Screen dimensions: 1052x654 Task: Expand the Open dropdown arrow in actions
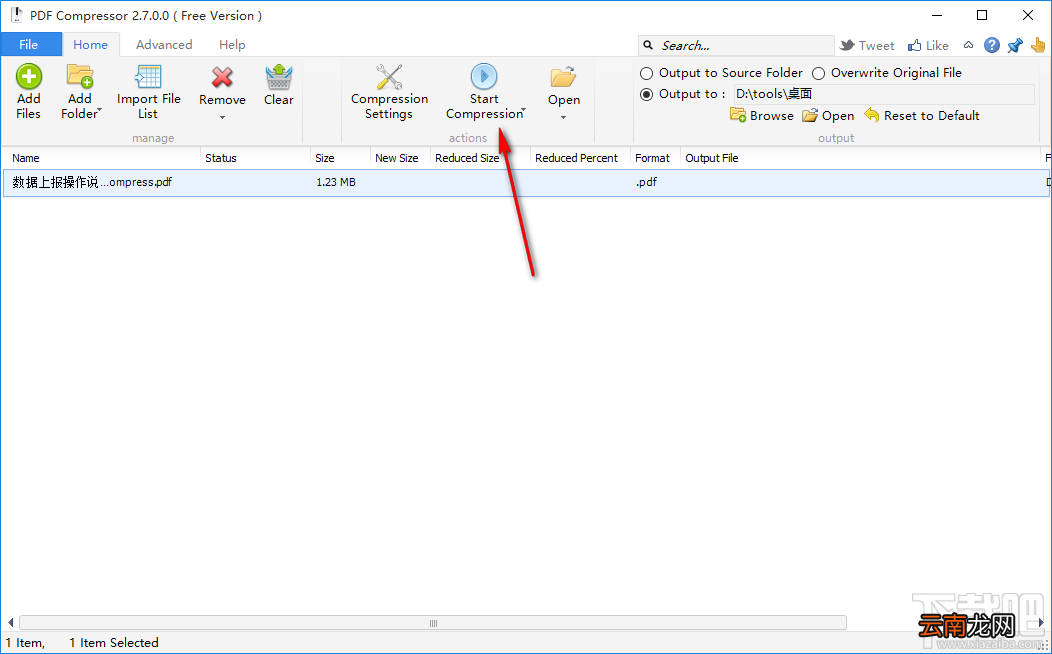[x=564, y=118]
